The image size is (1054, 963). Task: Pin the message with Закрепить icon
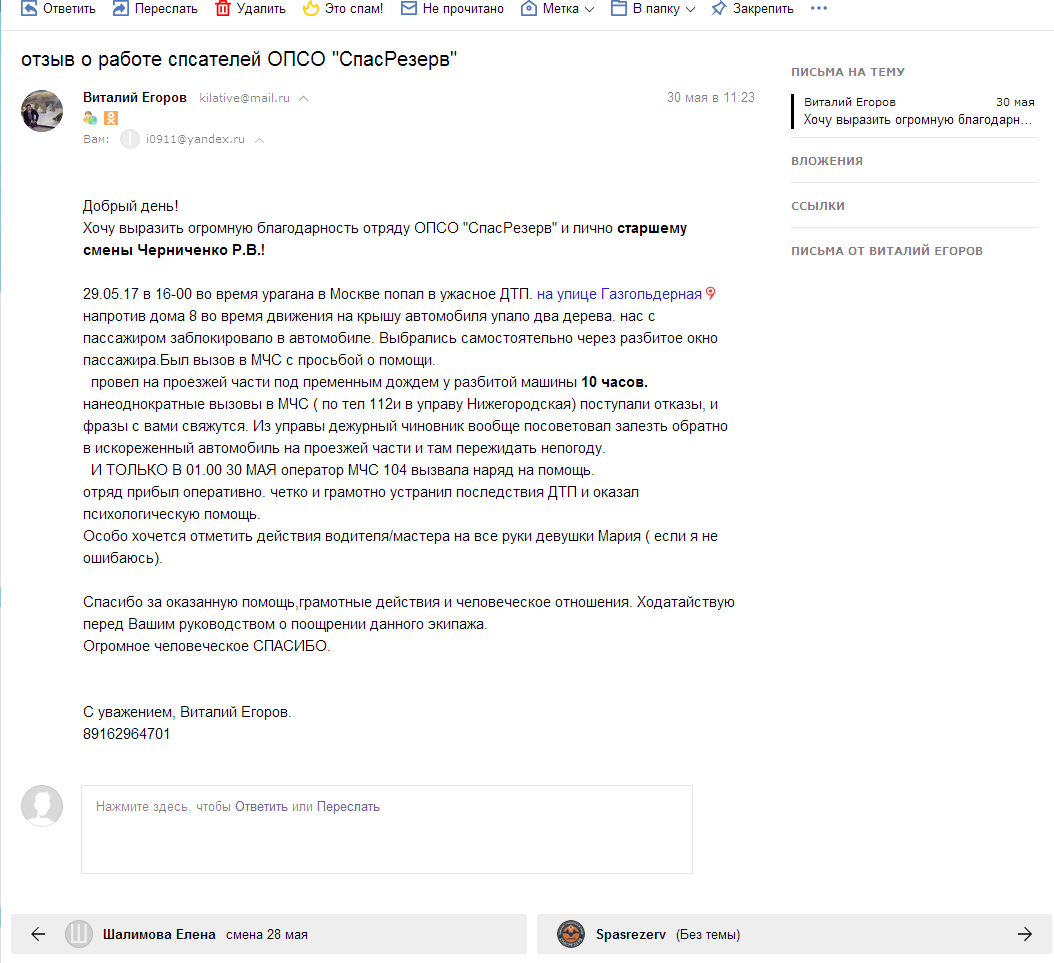tap(718, 9)
